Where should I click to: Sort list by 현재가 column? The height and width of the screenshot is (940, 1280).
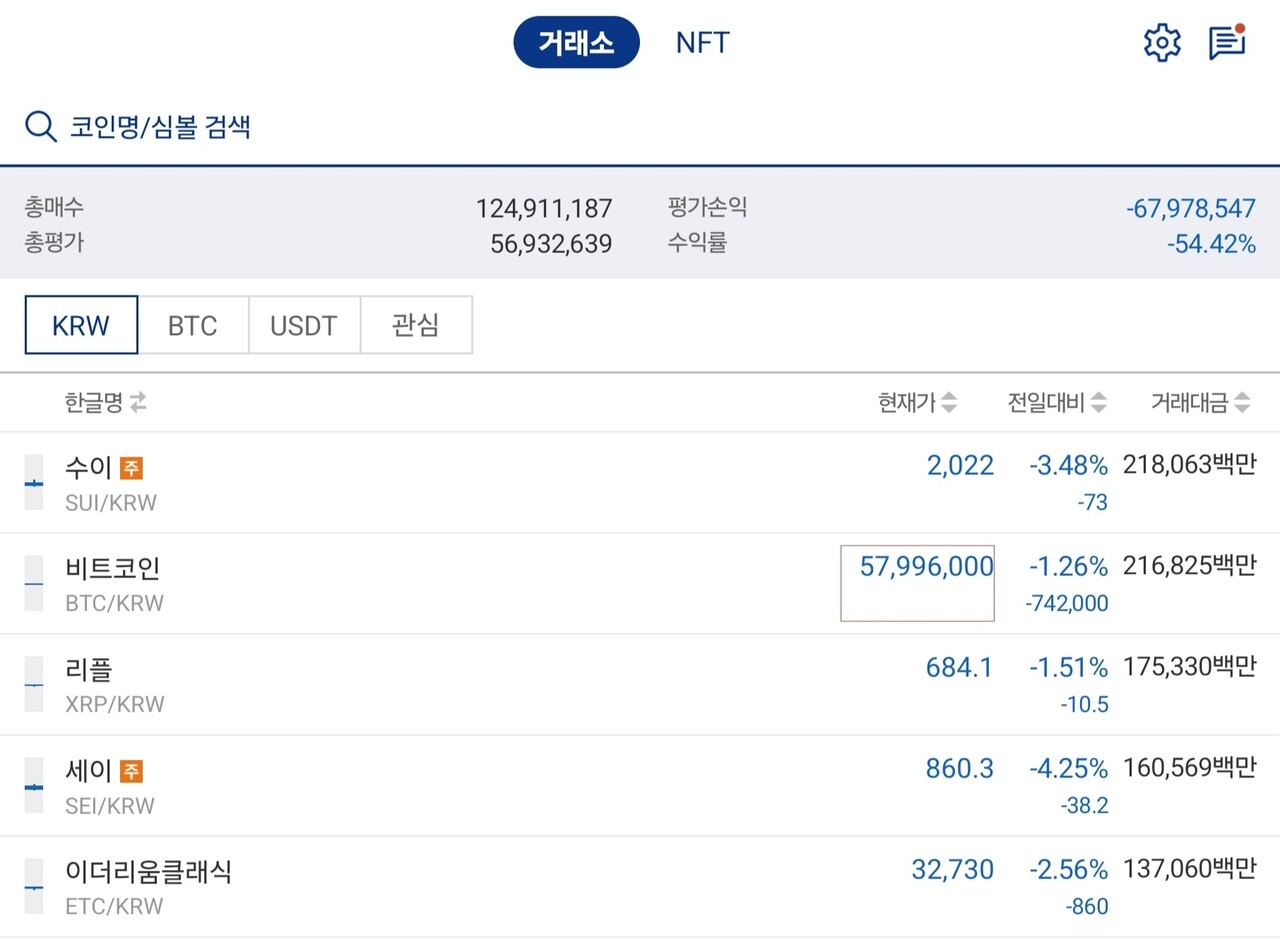click(x=917, y=403)
